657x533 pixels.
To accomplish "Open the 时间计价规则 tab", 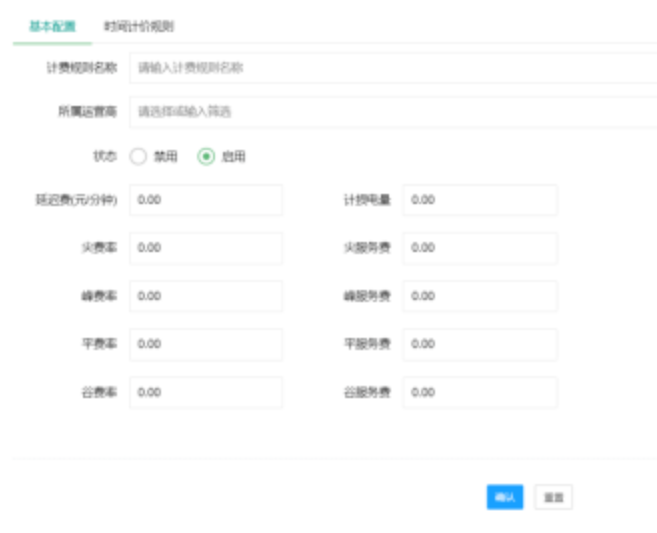I will coord(139,25).
